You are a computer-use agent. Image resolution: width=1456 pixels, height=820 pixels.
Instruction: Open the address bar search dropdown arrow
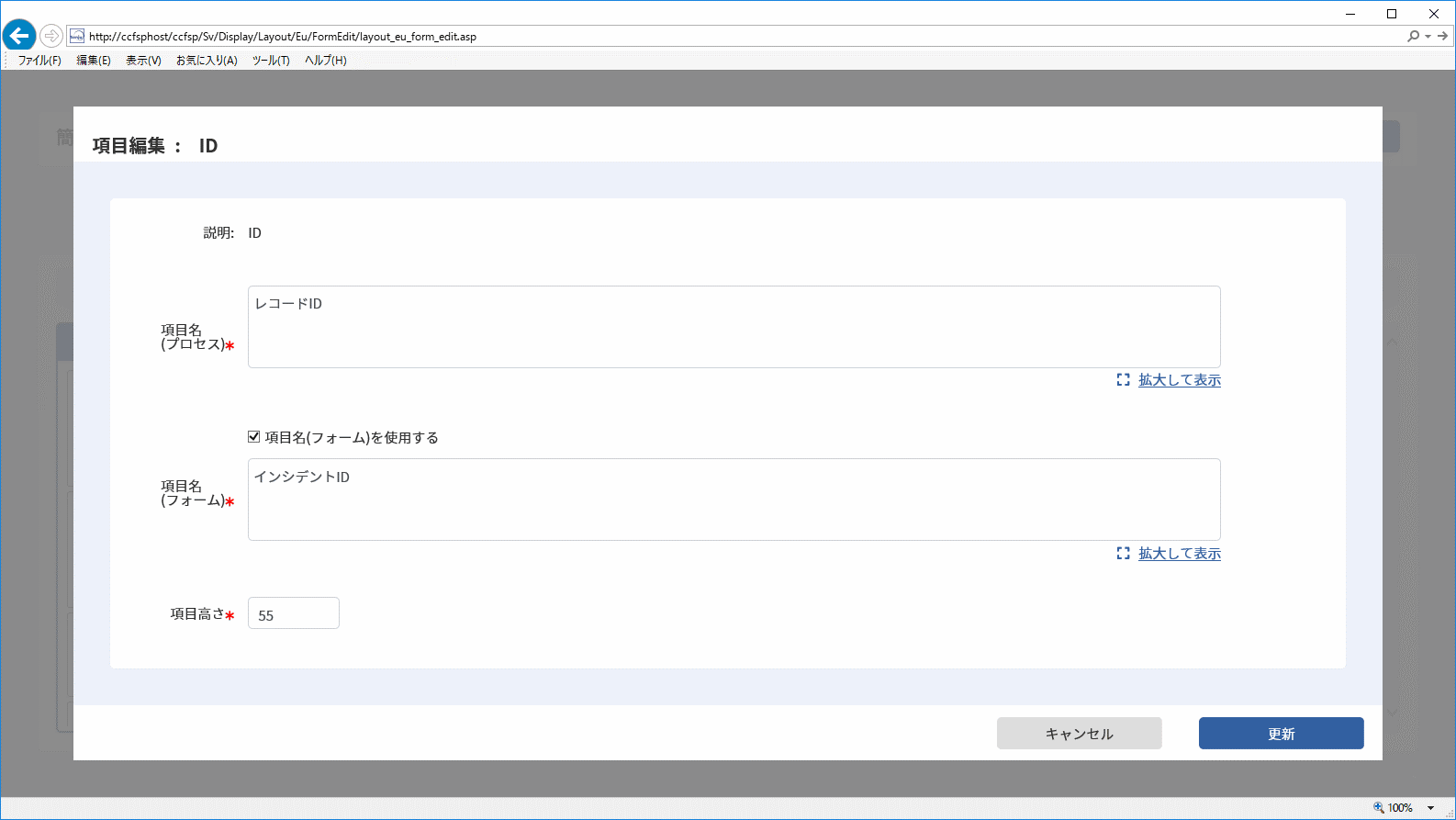click(1428, 37)
